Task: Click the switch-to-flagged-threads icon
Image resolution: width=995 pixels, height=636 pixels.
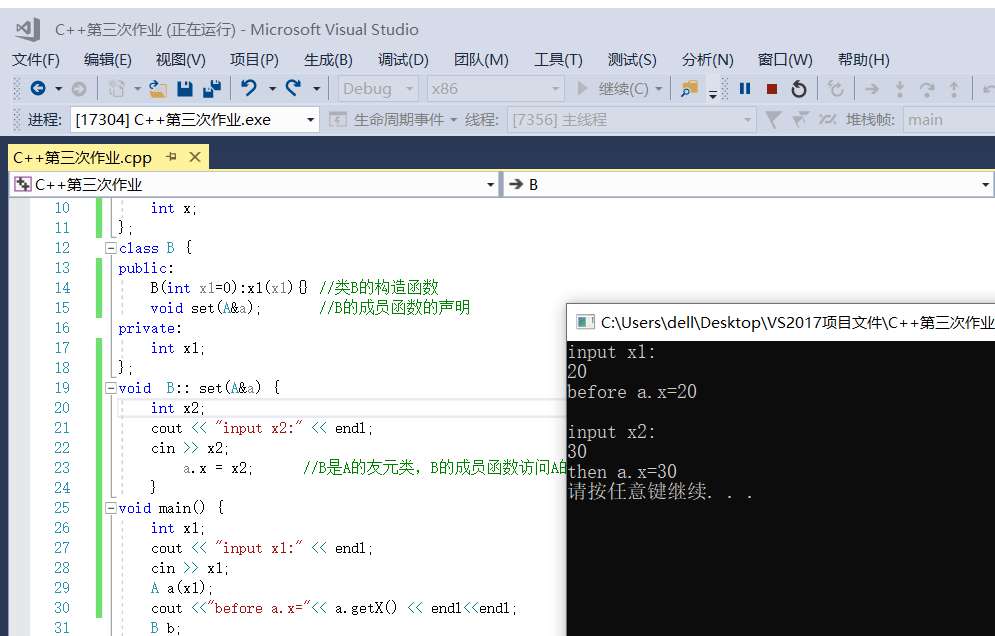Action: (x=827, y=119)
